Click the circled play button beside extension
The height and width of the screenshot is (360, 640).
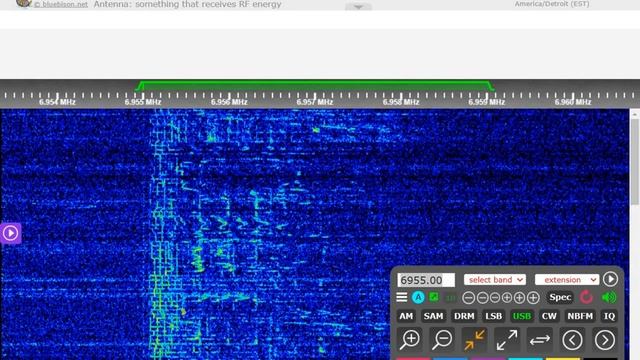(610, 279)
